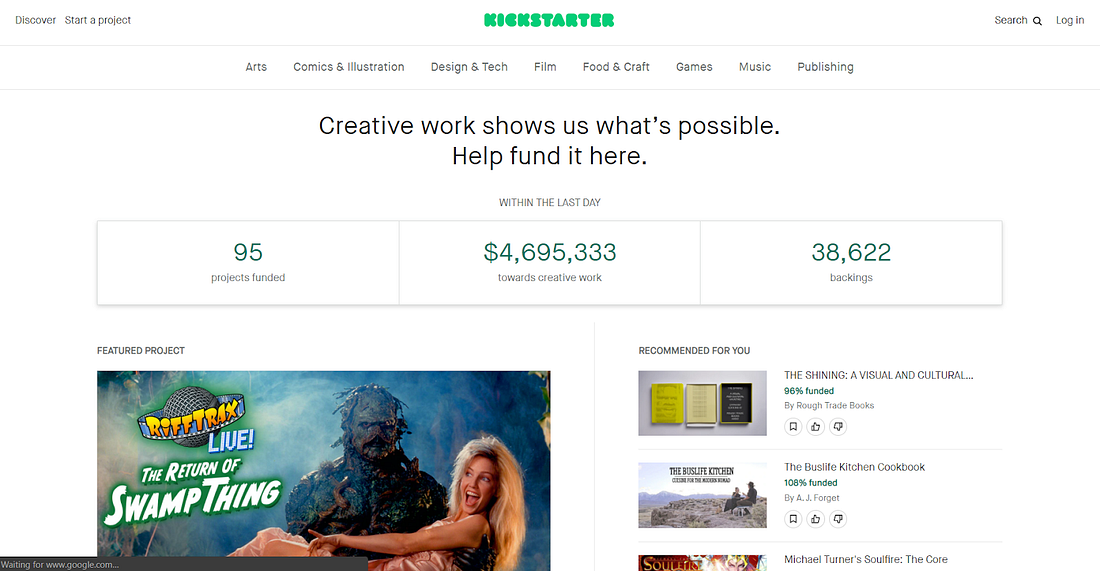Click Start a project link
This screenshot has width=1100, height=571.
click(98, 20)
